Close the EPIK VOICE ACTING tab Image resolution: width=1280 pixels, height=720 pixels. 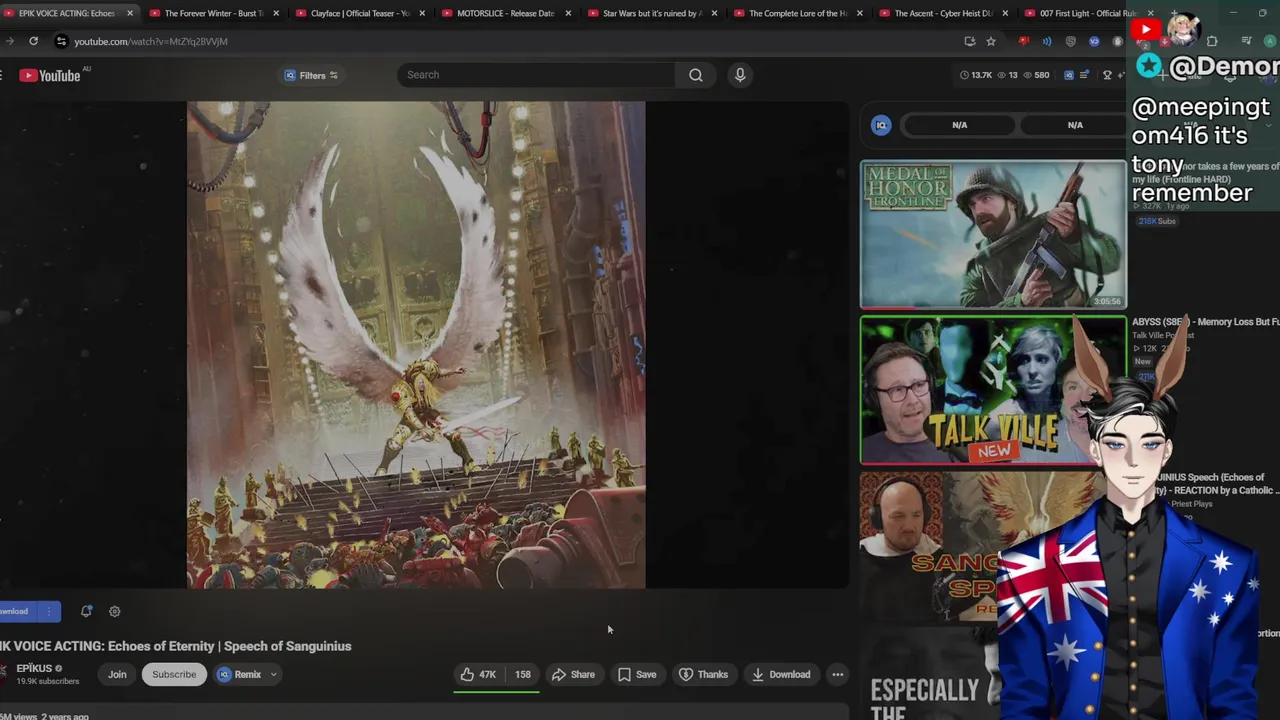pyautogui.click(x=130, y=13)
